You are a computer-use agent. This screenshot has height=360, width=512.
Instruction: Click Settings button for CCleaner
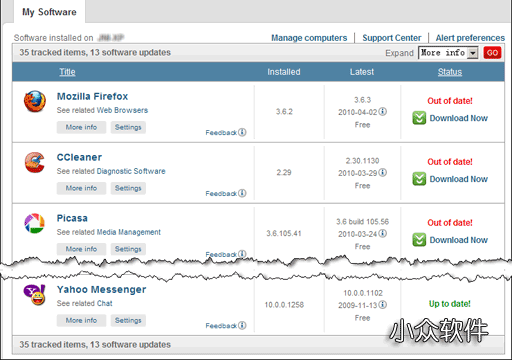(x=128, y=188)
